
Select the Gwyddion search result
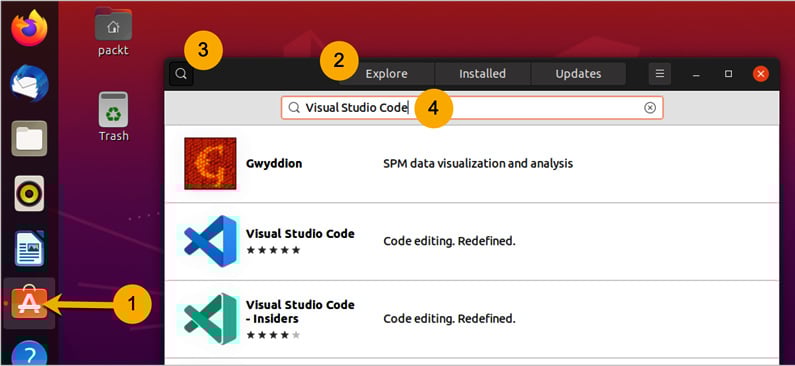click(472, 164)
